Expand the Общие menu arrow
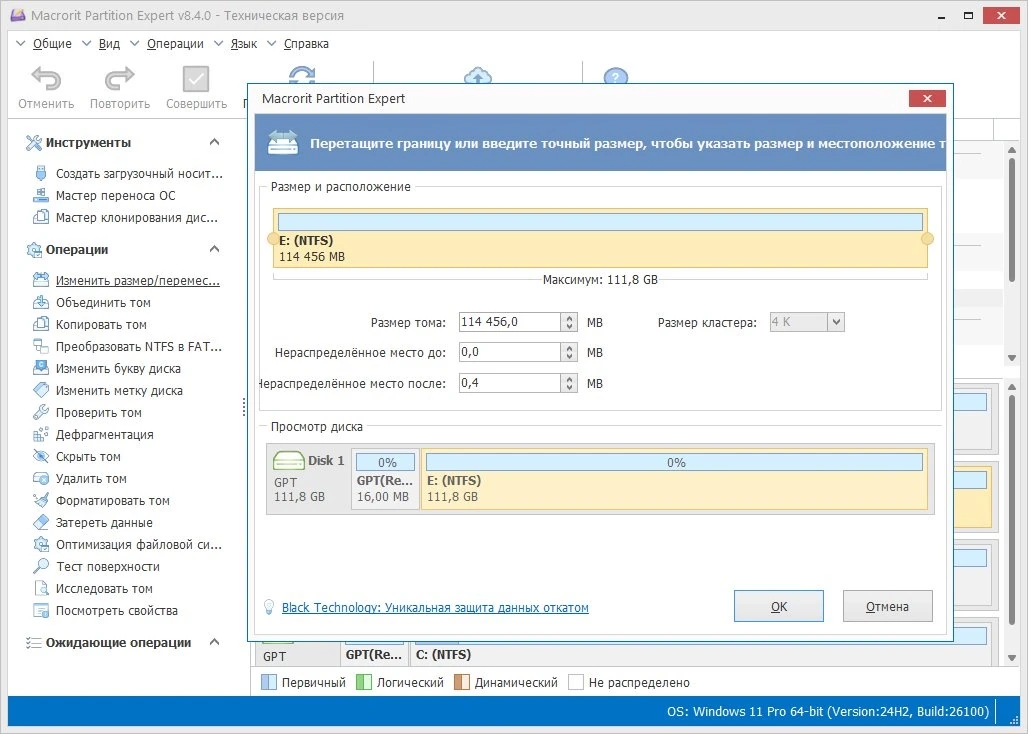 point(20,44)
